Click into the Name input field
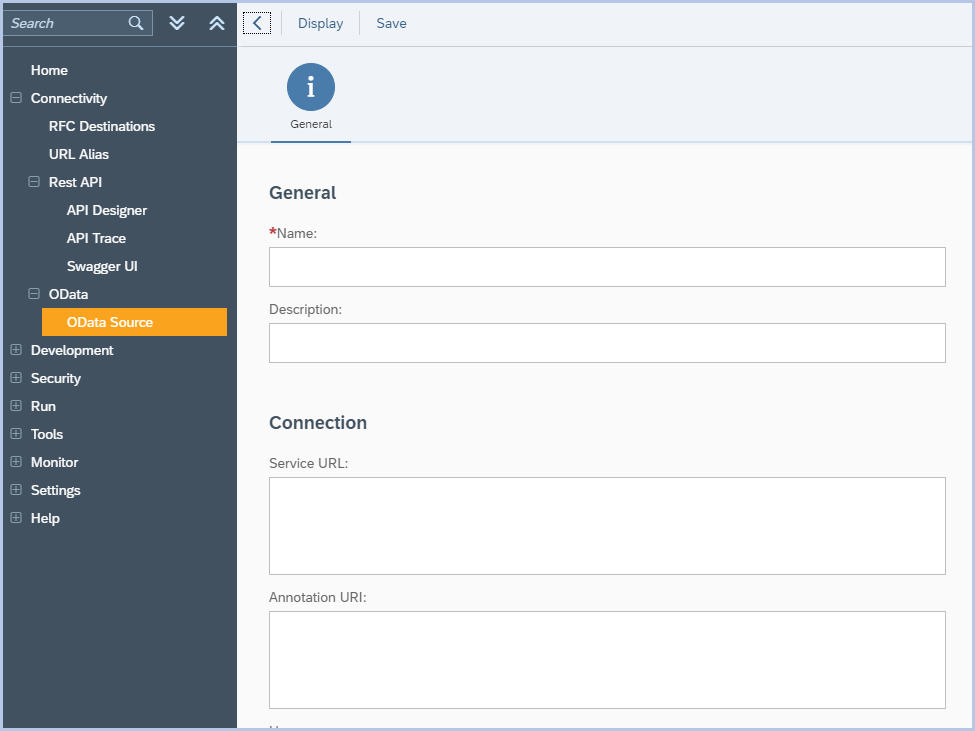975x731 pixels. coord(606,267)
